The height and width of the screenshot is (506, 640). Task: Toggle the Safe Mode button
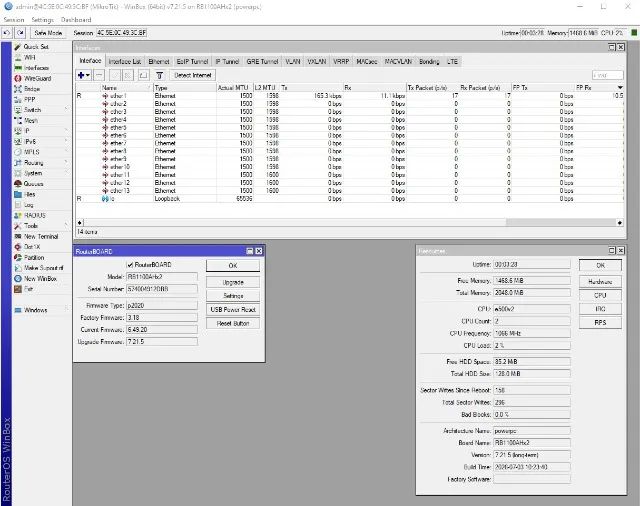coord(48,33)
